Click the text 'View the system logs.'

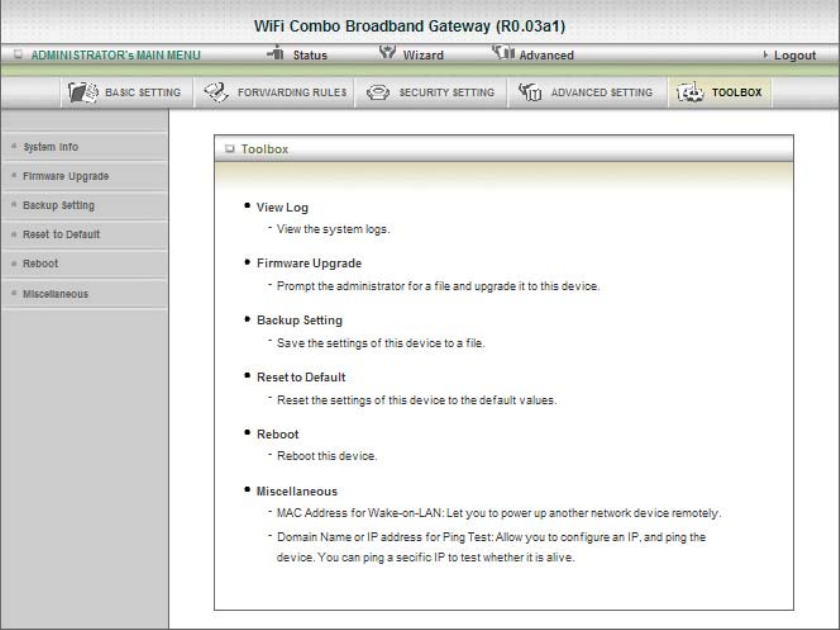pyautogui.click(x=333, y=229)
